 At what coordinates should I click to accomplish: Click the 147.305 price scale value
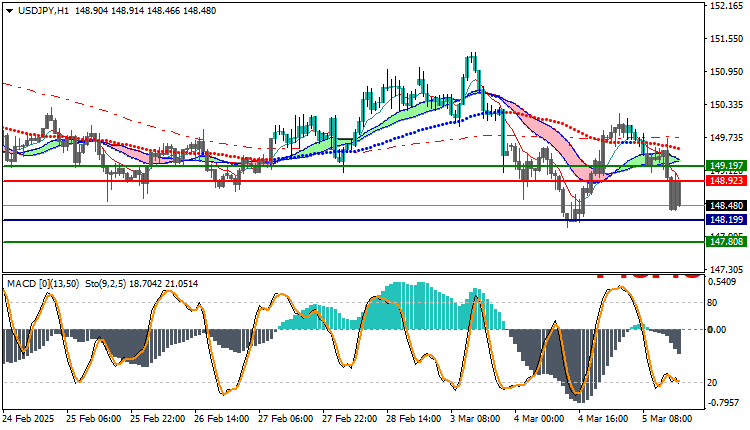pos(727,270)
